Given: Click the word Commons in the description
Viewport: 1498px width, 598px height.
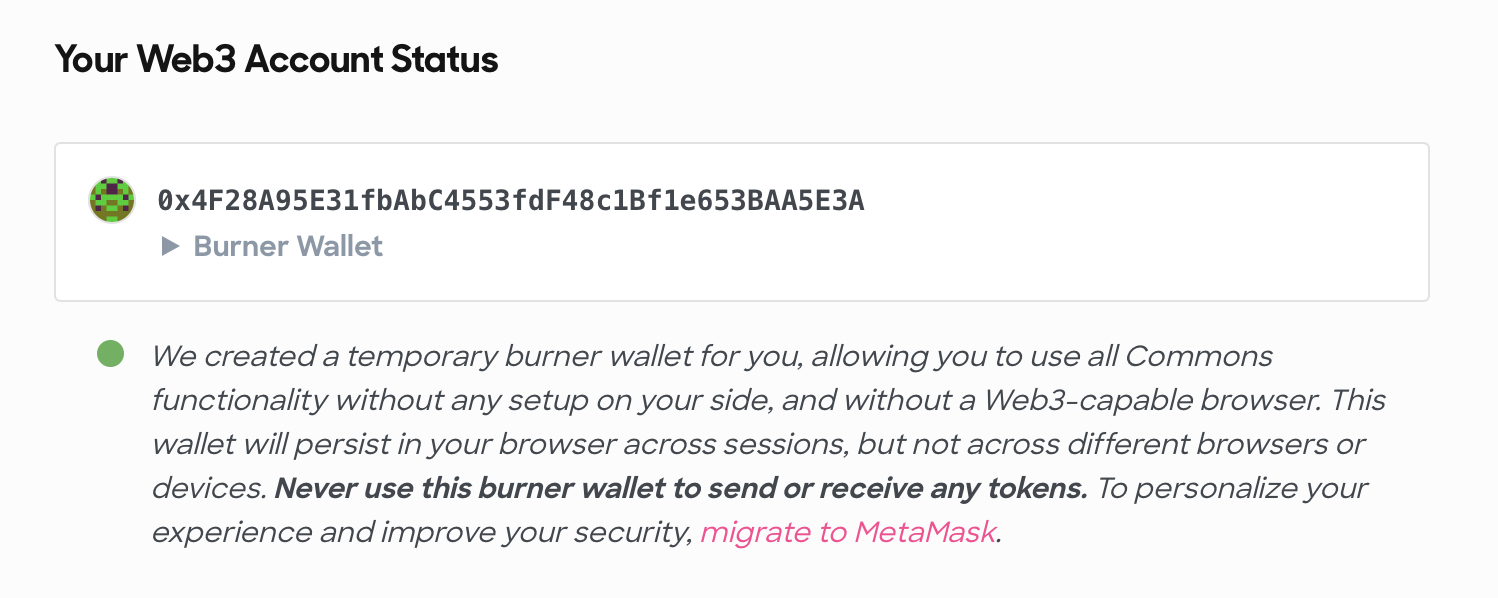Looking at the screenshot, I should pos(1199,356).
